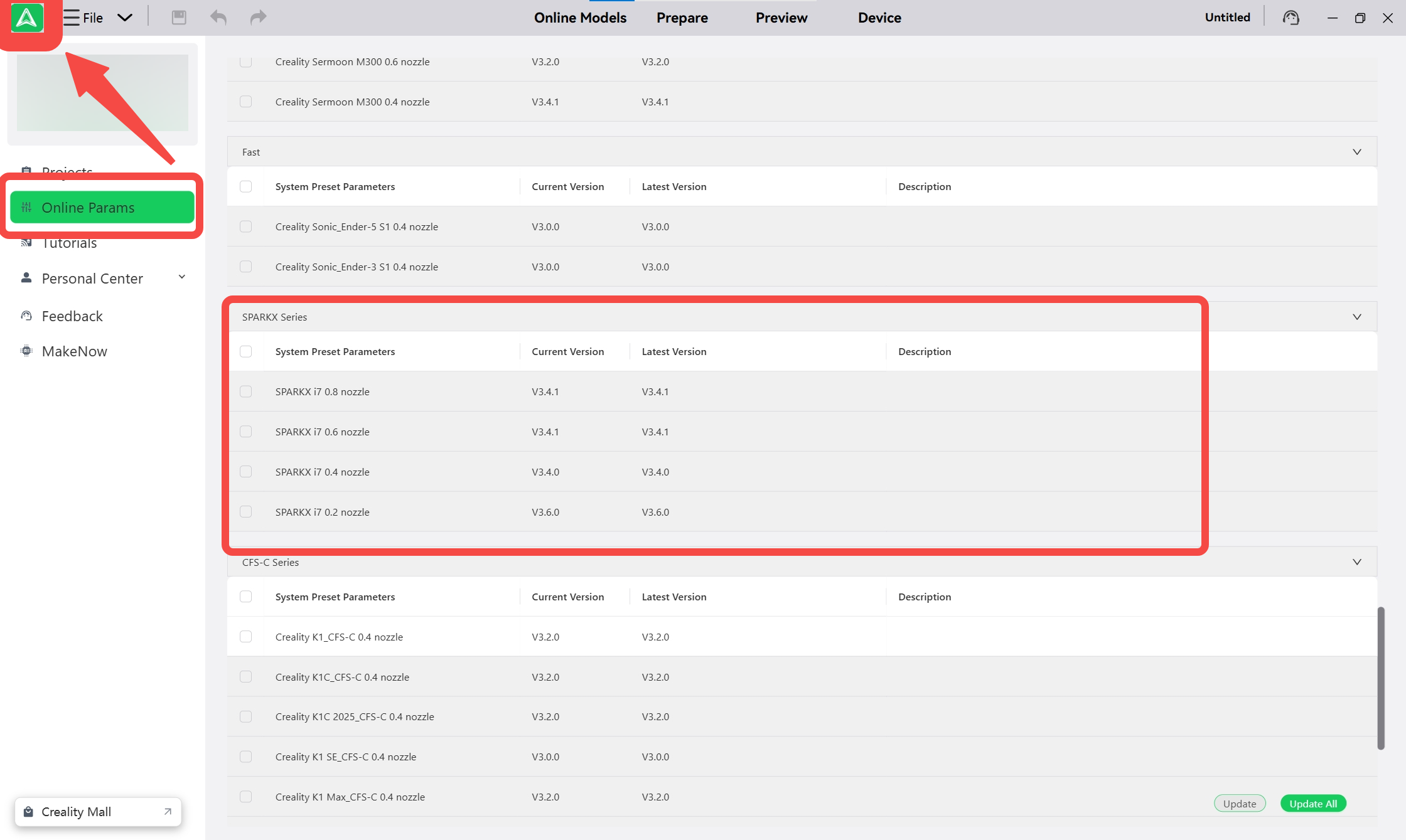Click the save disk icon

179,18
